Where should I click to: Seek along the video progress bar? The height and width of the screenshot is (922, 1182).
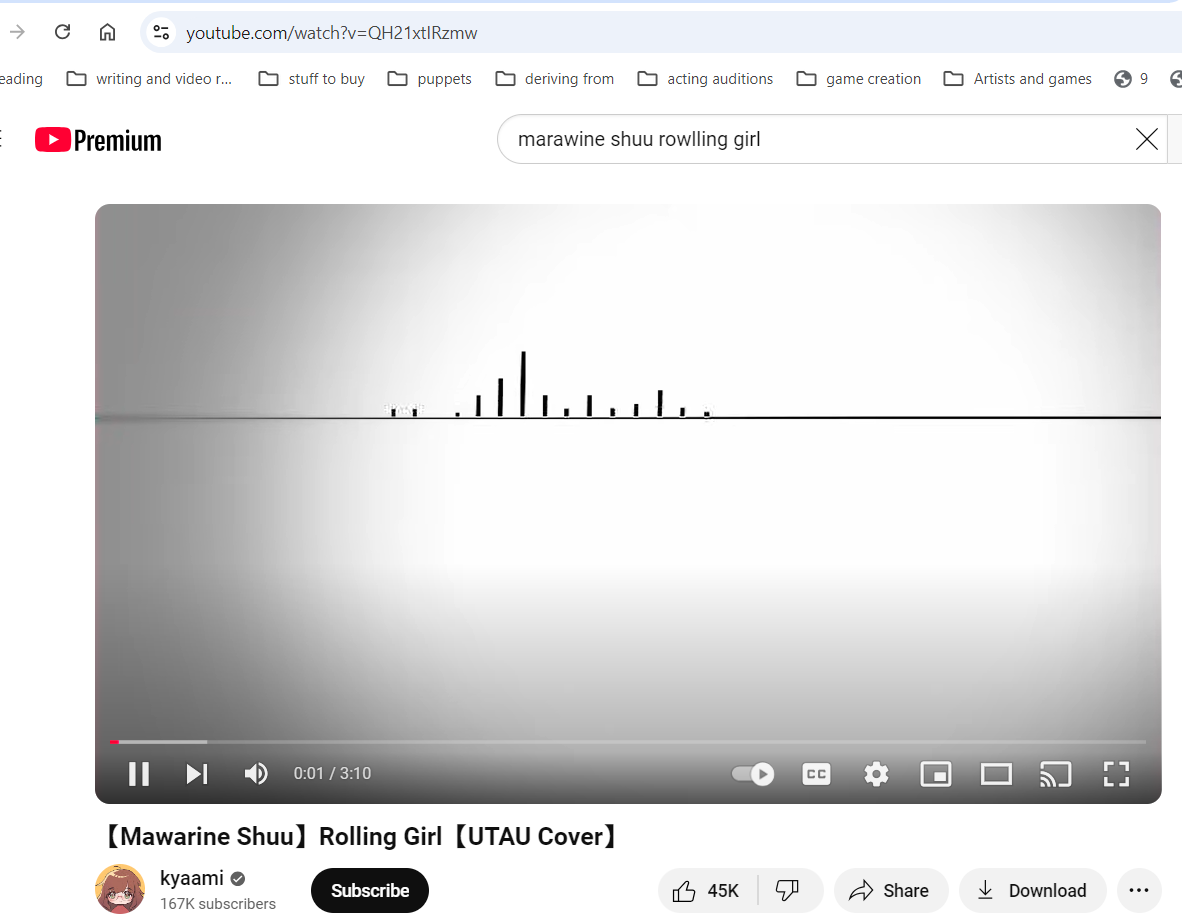[628, 742]
